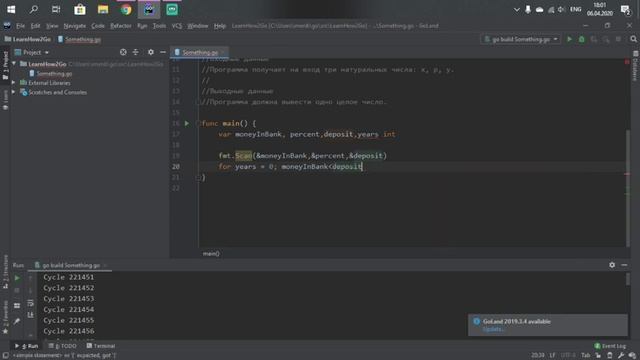The image size is (640, 360).
Task: Expand External Libraries node
Action: [x=13, y=82]
